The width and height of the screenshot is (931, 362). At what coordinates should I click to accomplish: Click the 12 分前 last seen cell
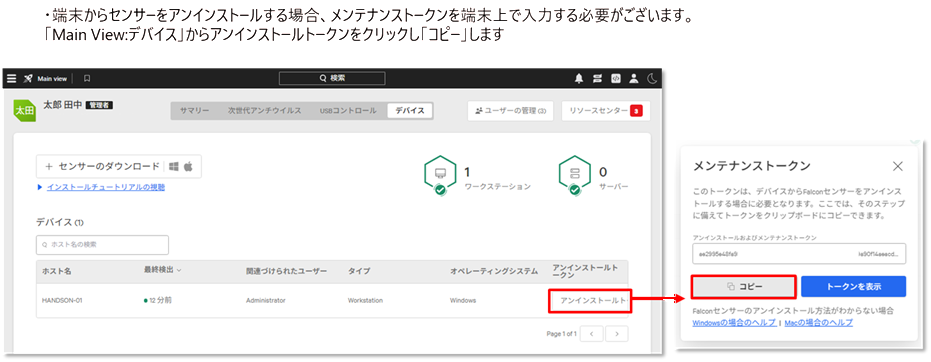158,300
